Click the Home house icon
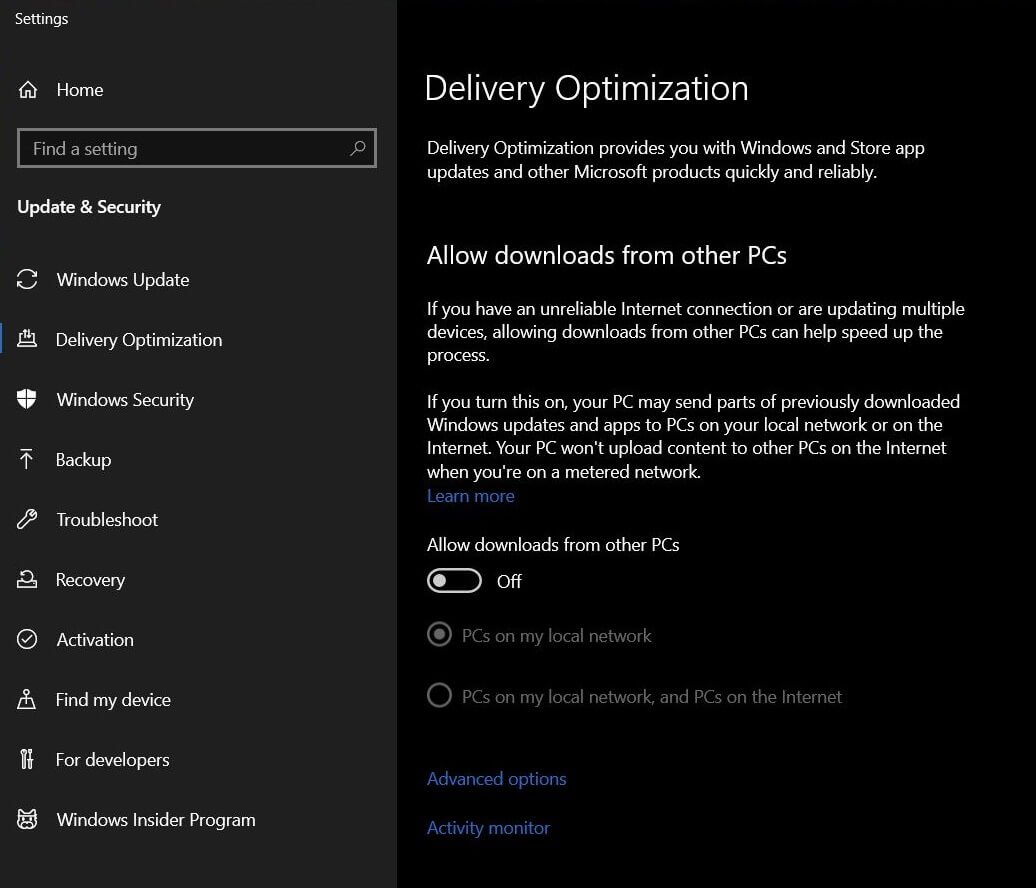Screen dimensions: 1036x888 [x=28, y=89]
